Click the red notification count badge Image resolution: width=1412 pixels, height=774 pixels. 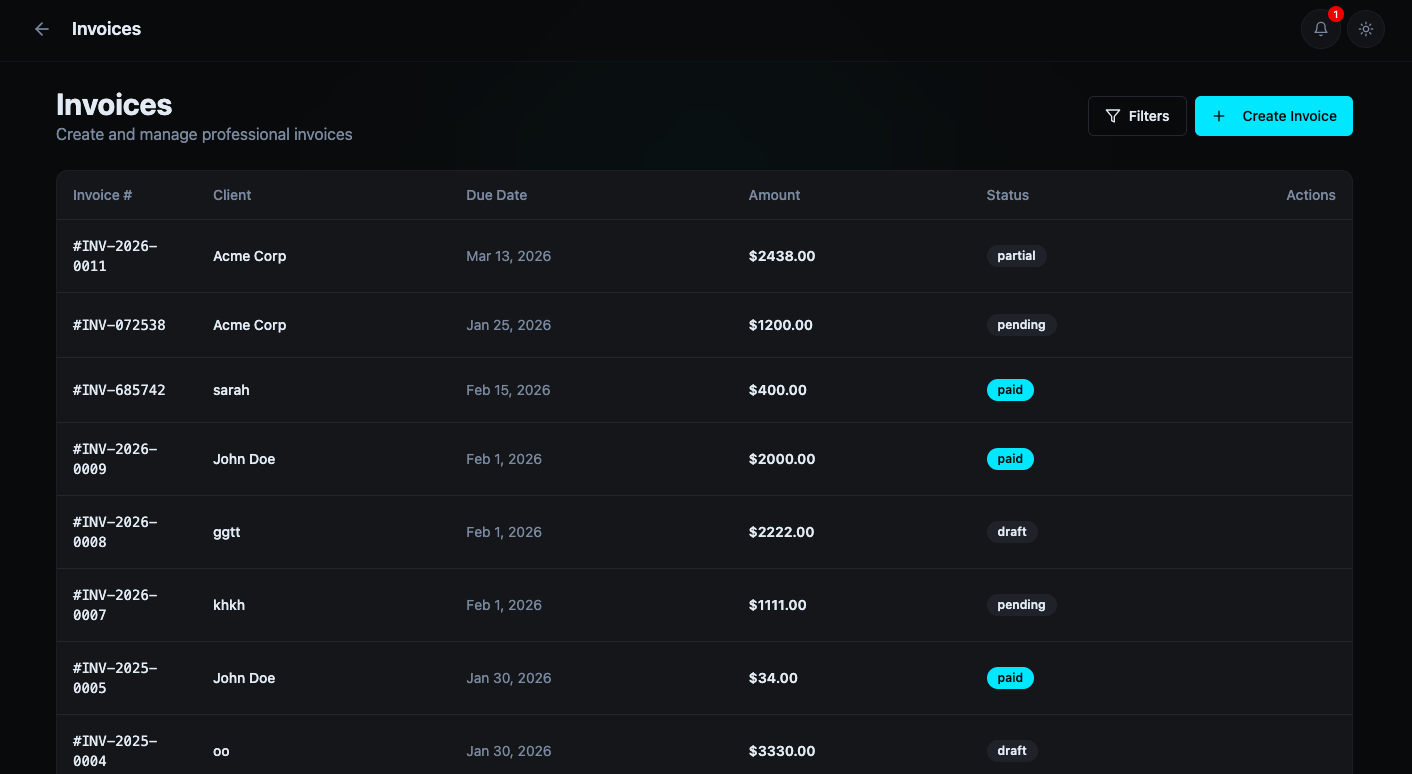click(x=1335, y=15)
